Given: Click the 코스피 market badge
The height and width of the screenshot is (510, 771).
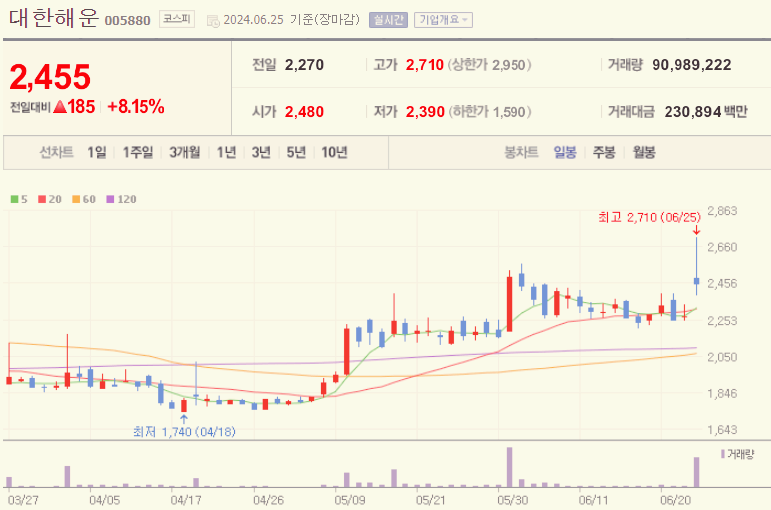Looking at the screenshot, I should [177, 19].
